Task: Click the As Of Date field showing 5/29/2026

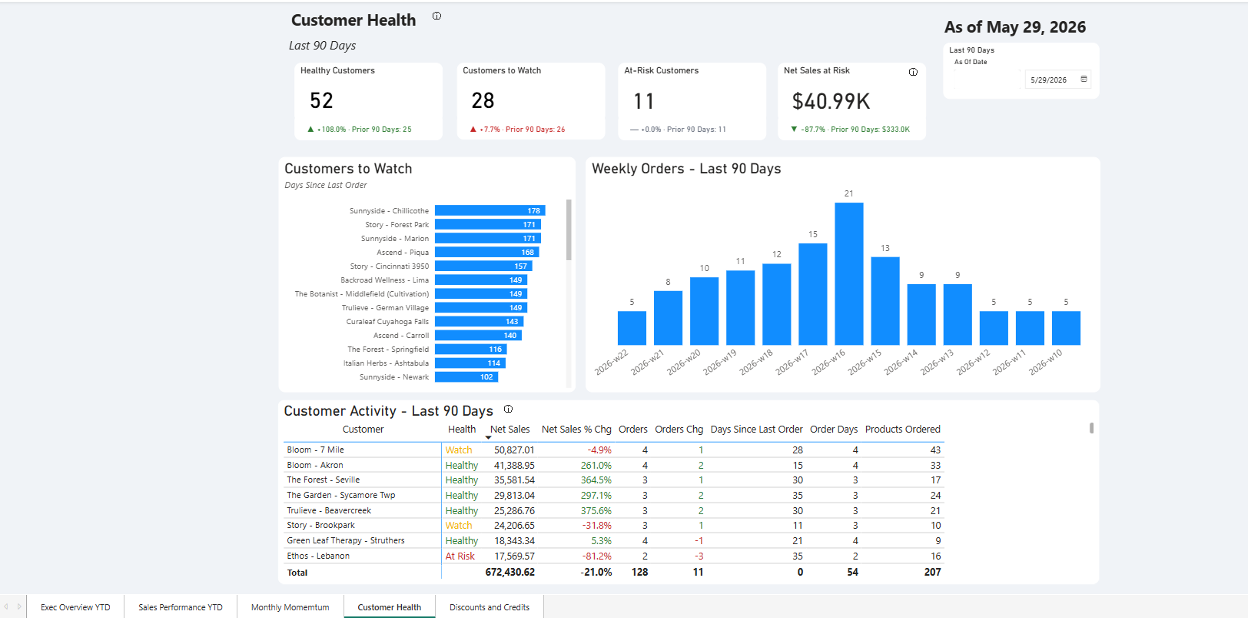Action: [1059, 80]
